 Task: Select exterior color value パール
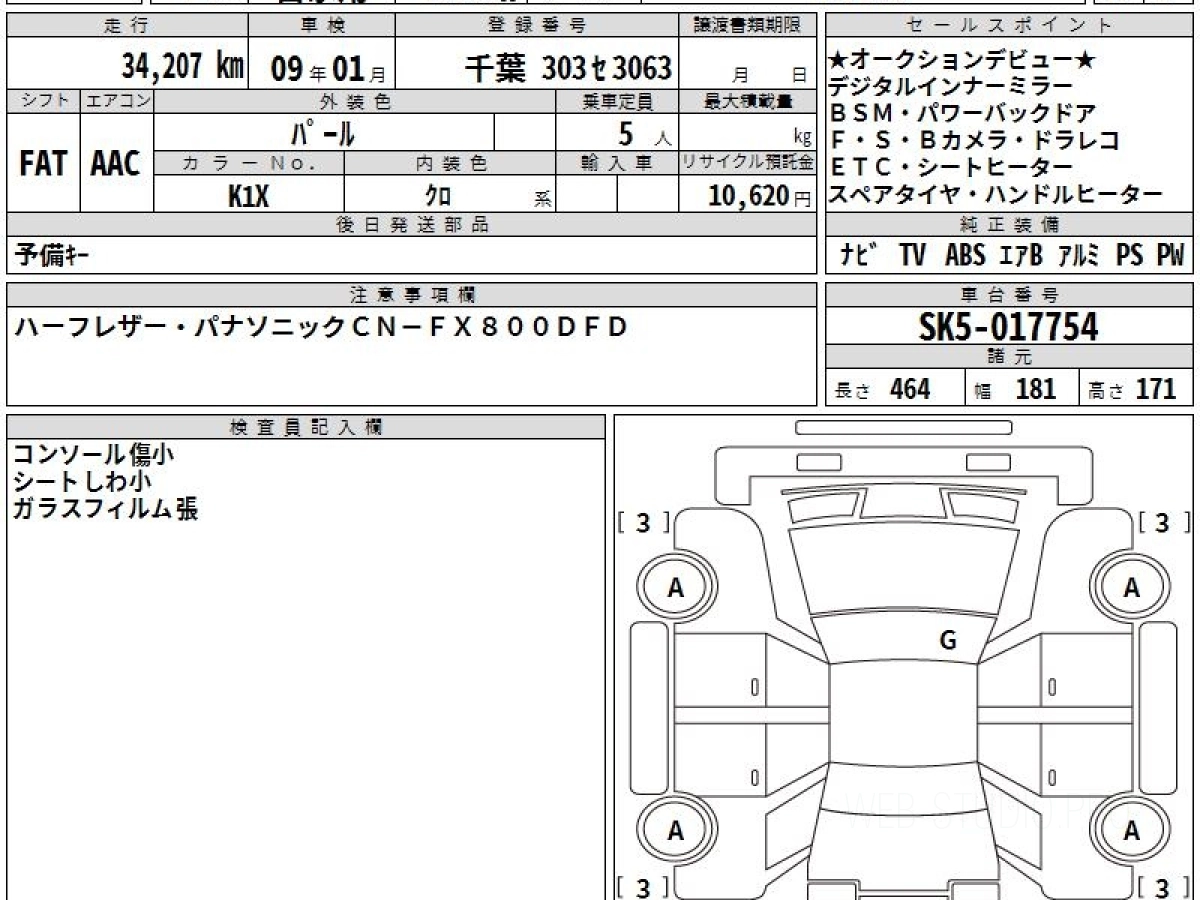323,132
